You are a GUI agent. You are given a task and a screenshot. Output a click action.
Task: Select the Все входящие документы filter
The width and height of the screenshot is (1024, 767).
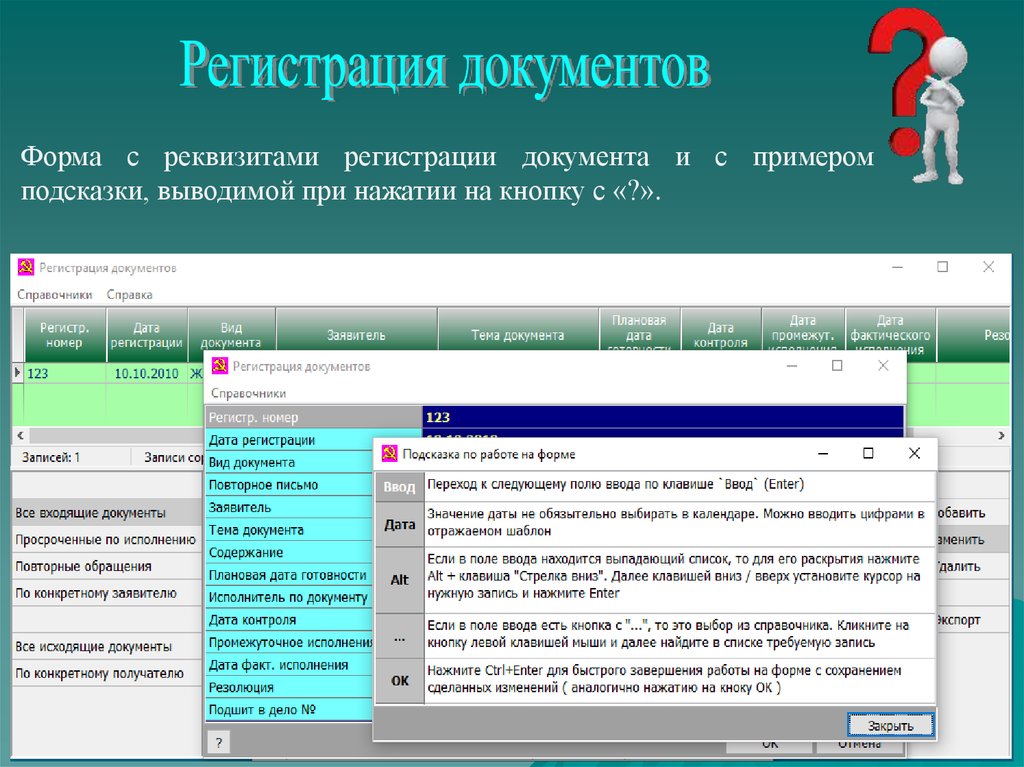tap(90, 513)
